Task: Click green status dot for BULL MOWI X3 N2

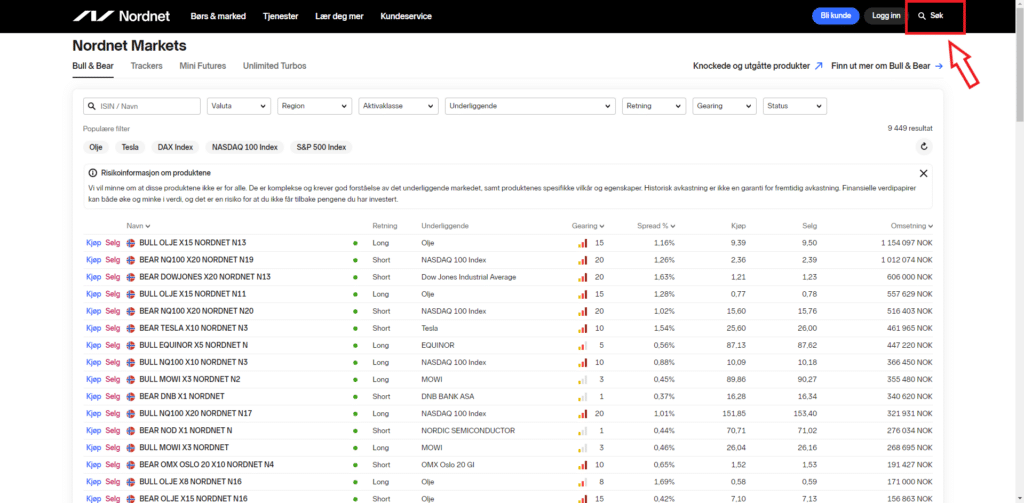Action: coord(355,379)
